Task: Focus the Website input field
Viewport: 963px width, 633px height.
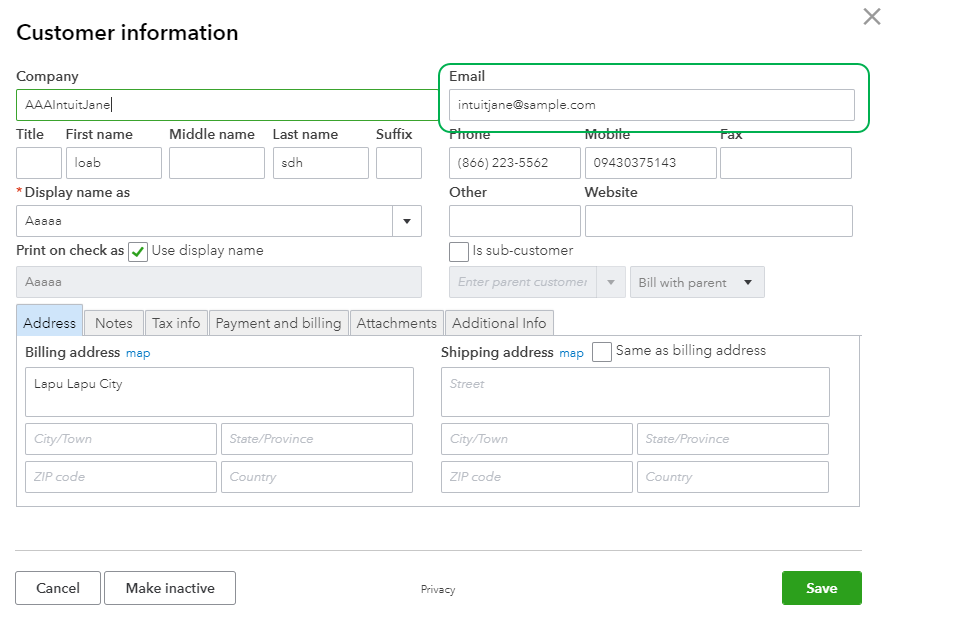Action: coord(718,221)
